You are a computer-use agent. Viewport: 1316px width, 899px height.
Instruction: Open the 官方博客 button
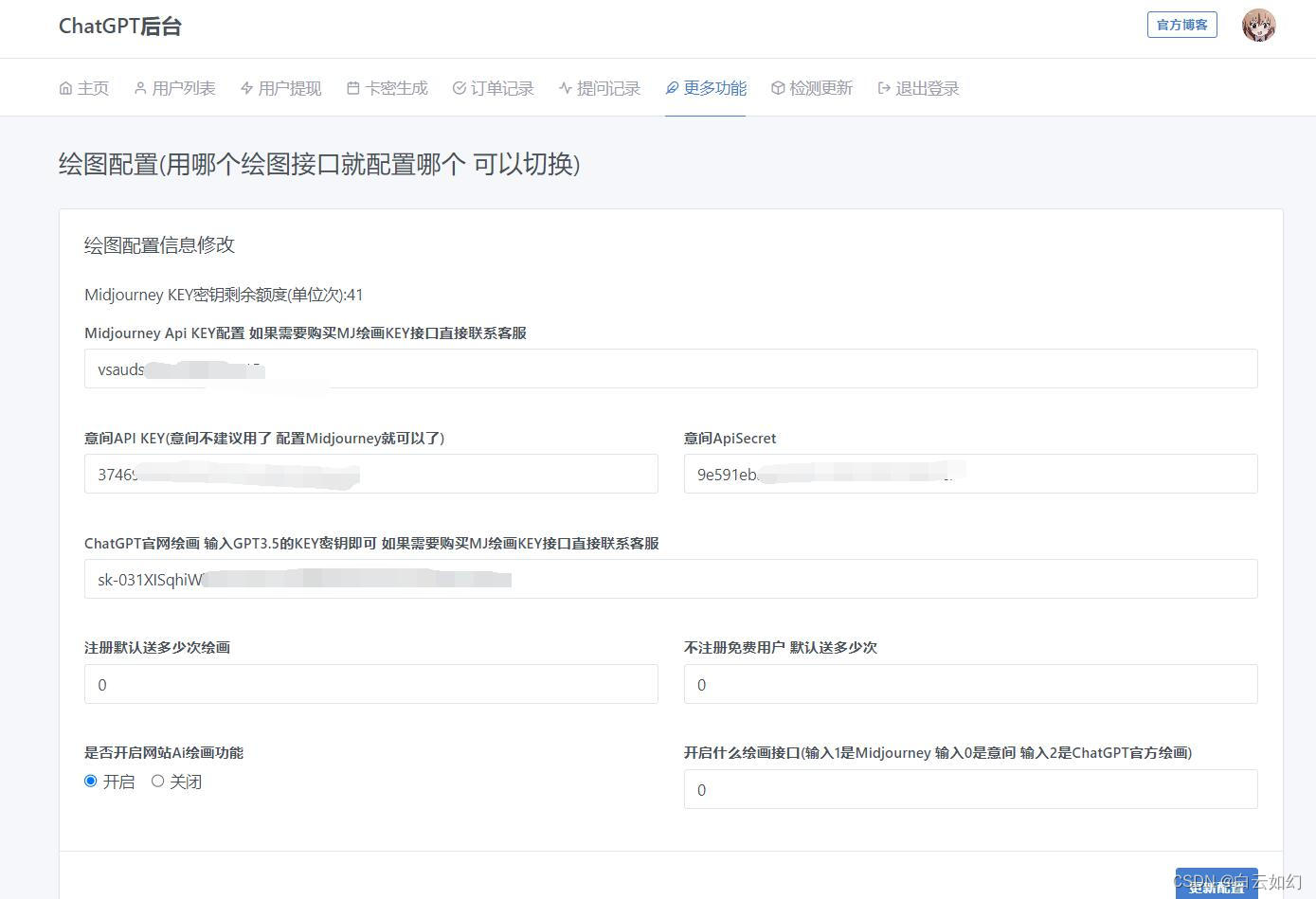1182,25
